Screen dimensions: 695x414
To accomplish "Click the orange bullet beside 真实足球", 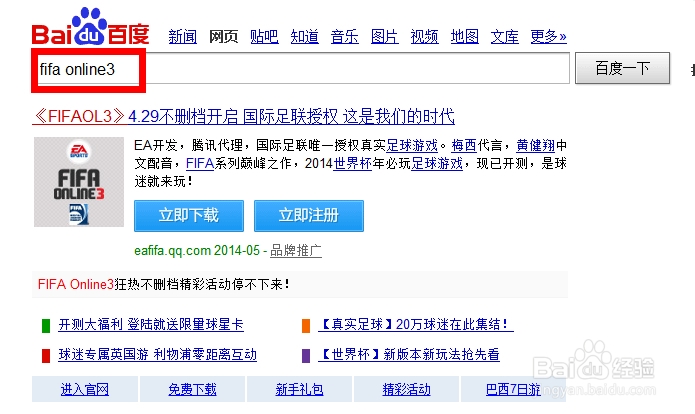I will (306, 326).
